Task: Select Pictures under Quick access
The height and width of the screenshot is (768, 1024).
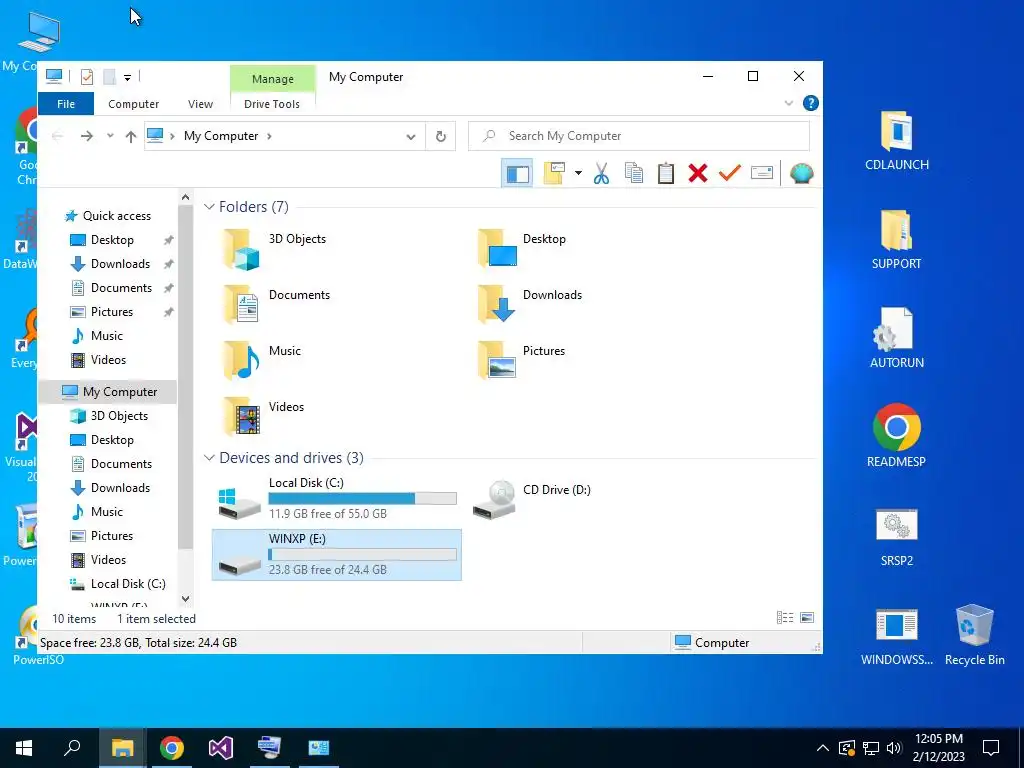Action: [112, 312]
